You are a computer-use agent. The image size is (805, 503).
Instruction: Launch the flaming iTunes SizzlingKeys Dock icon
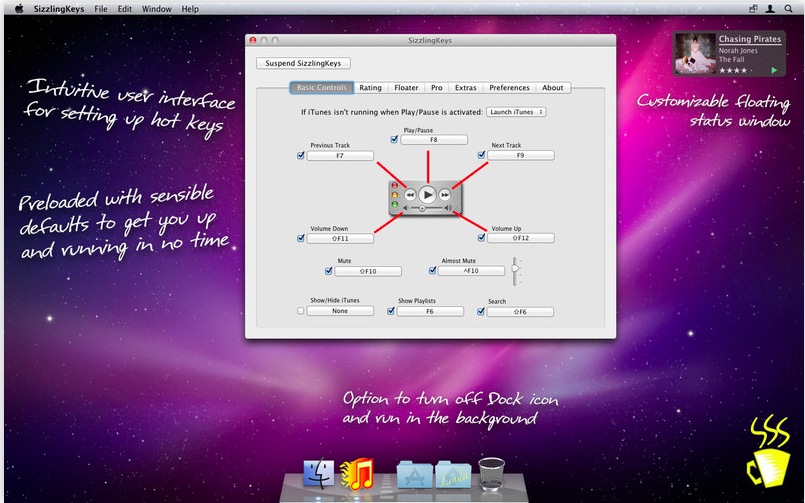click(357, 473)
